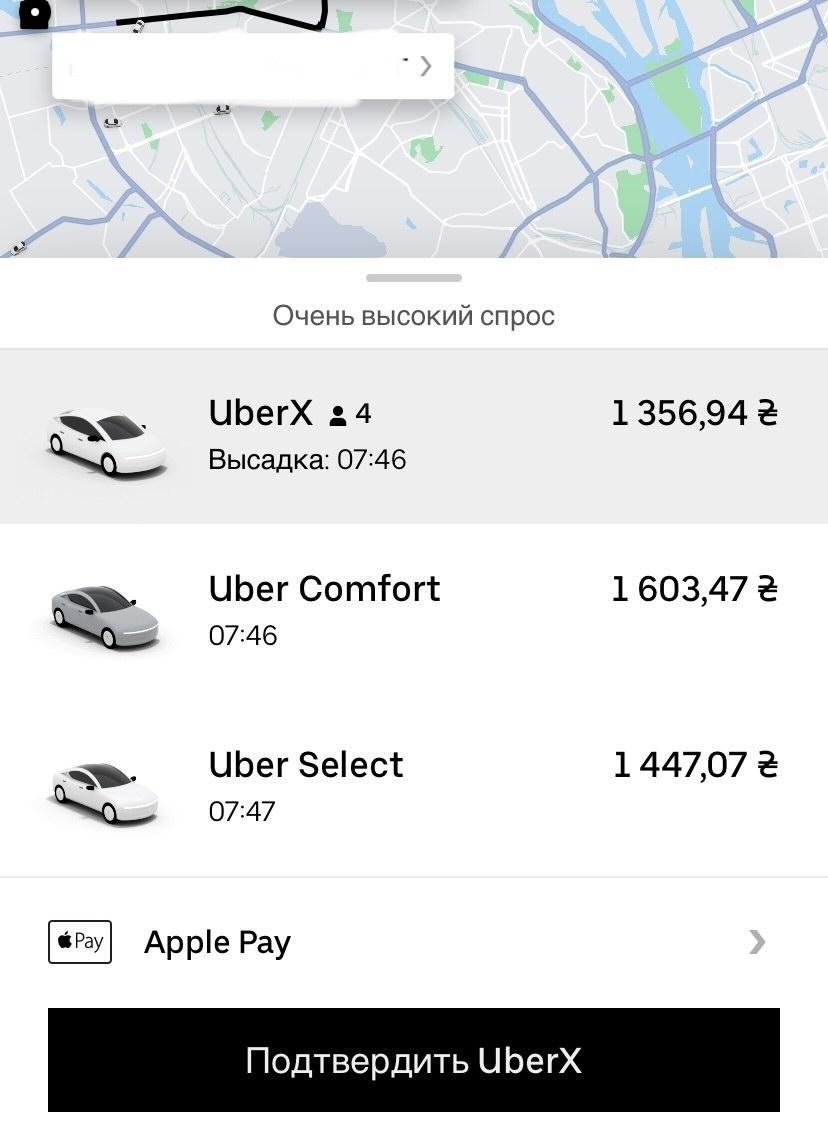
Task: Tap the gray Uber Comfort car icon
Action: 105,612
